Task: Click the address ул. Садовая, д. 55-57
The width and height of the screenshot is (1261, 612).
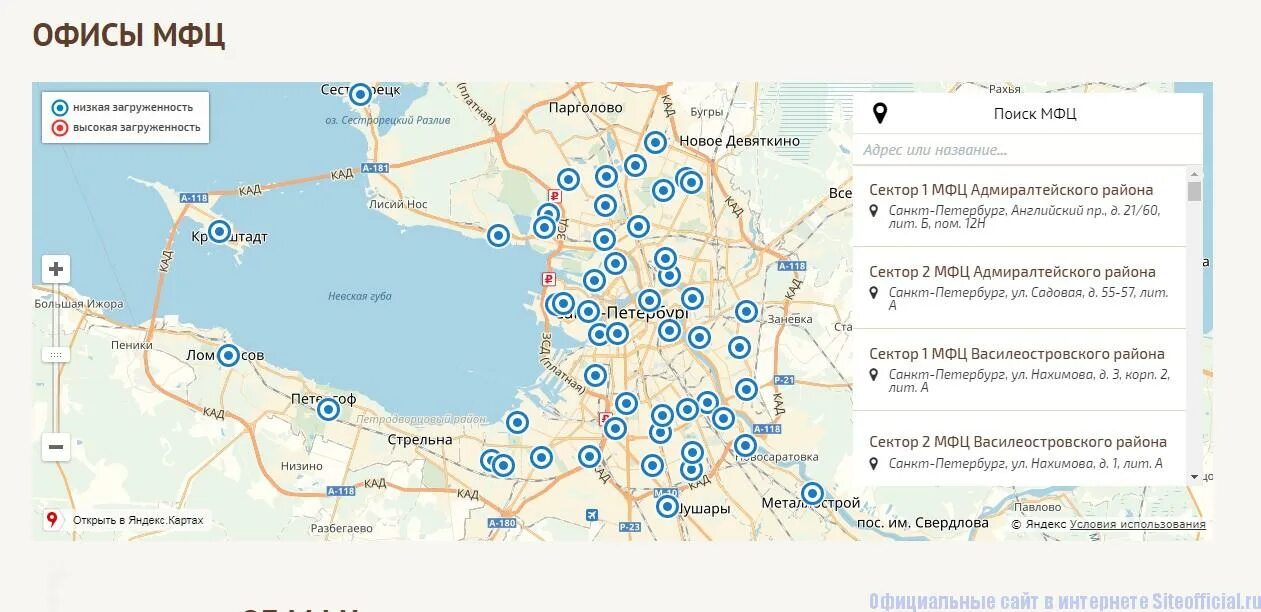Action: pos(1074,293)
